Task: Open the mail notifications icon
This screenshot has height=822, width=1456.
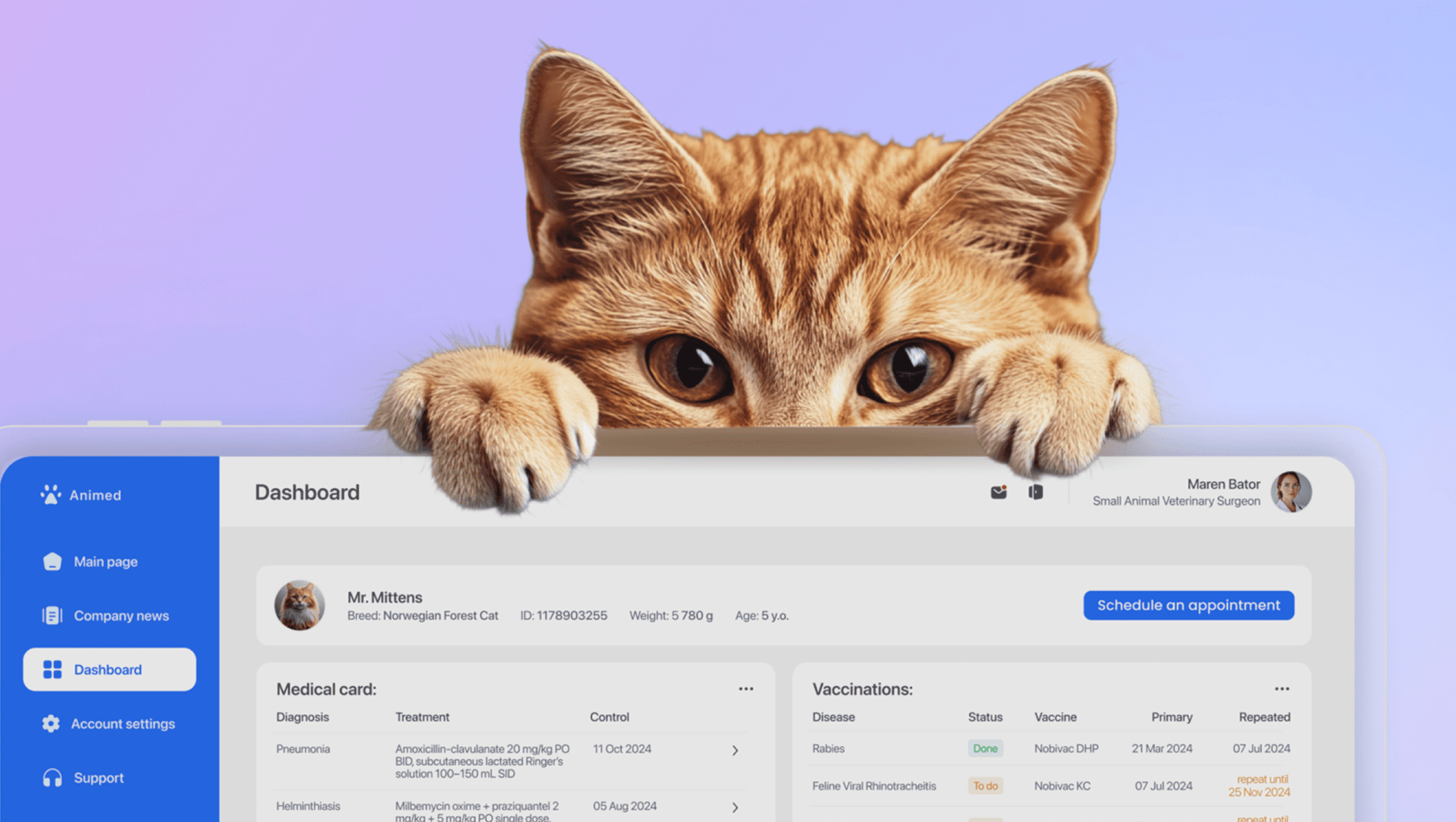Action: (998, 492)
